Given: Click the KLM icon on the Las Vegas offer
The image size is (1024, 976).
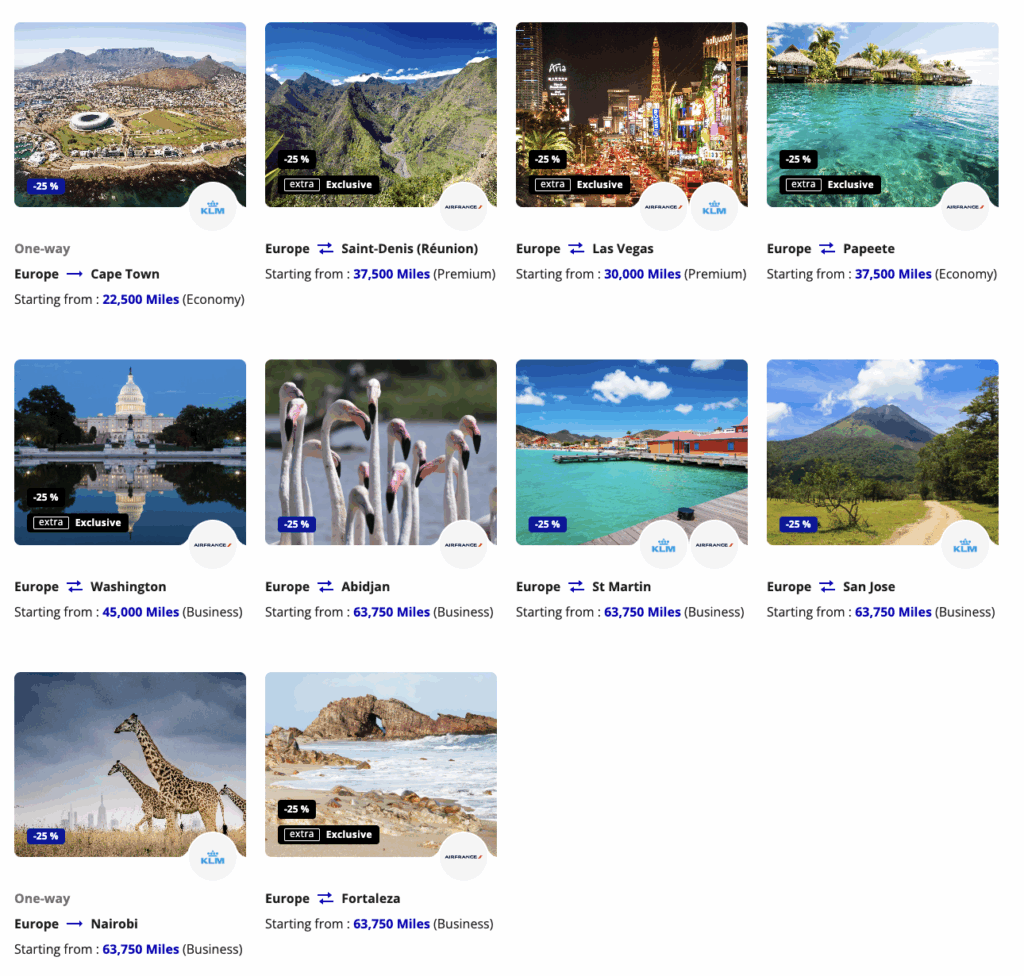Looking at the screenshot, I should coord(716,206).
